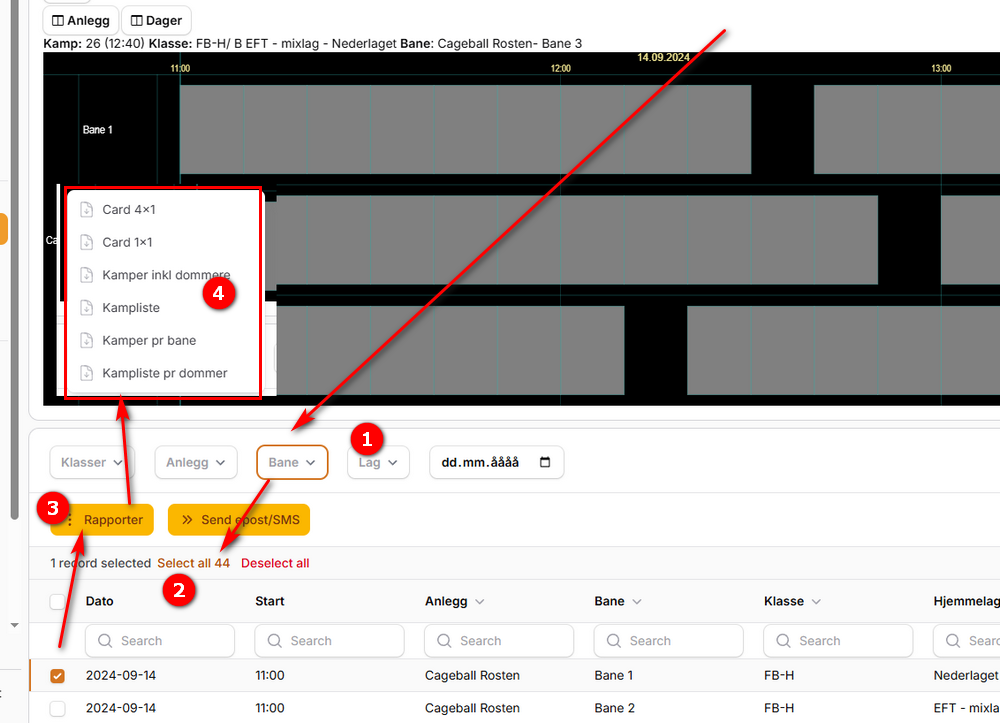Click the Bane 2 cell in second row
The height and width of the screenshot is (723, 1000).
[x=615, y=708]
